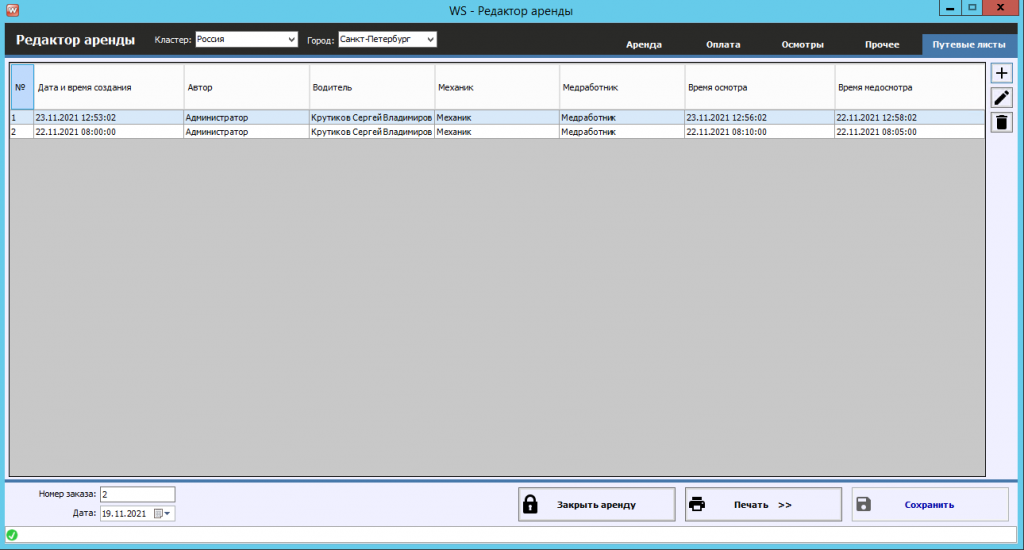Click the driver cell Крутиков Сергей in row 2

pyautogui.click(x=372, y=131)
